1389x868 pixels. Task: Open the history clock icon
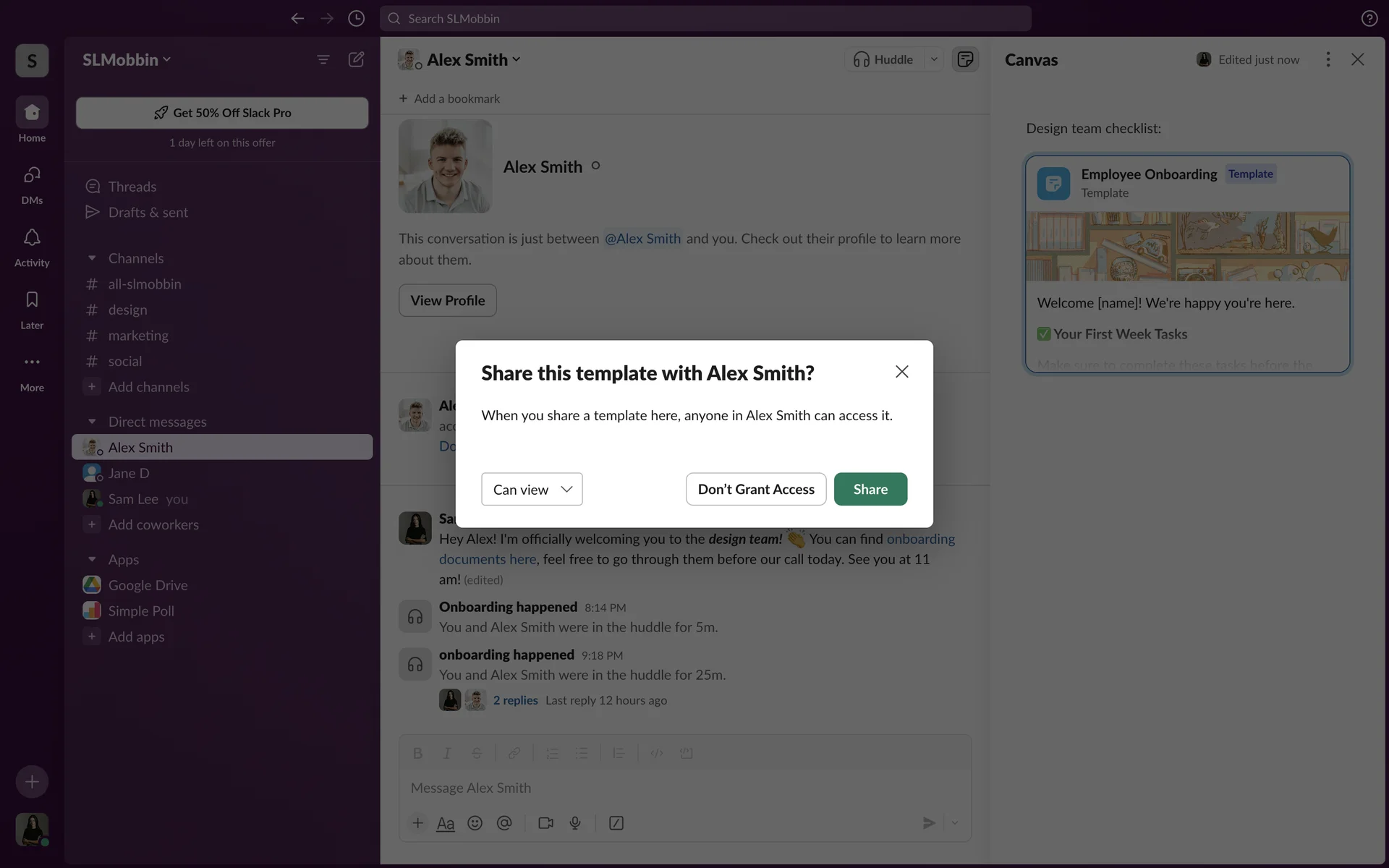(356, 18)
